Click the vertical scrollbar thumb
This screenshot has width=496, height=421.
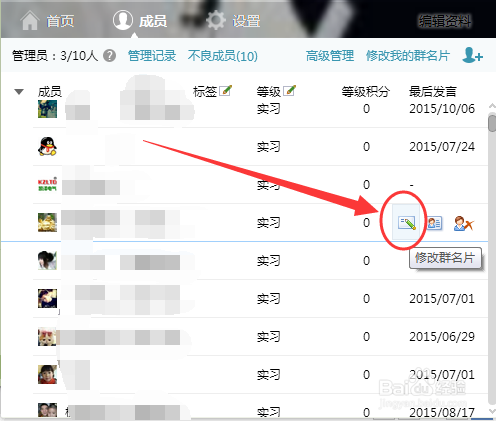pyautogui.click(x=492, y=123)
